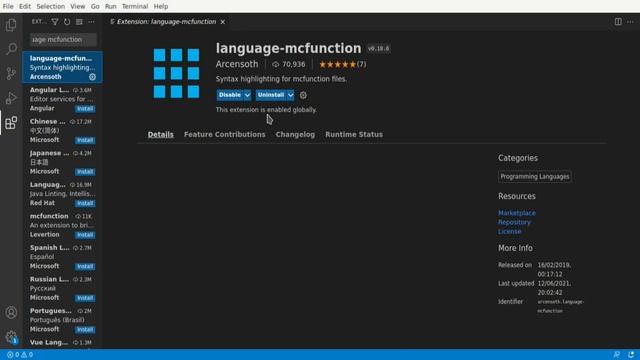Screen dimensions: 640x360
Task: Open the feedback icon in status bar
Action: click(x=617, y=355)
